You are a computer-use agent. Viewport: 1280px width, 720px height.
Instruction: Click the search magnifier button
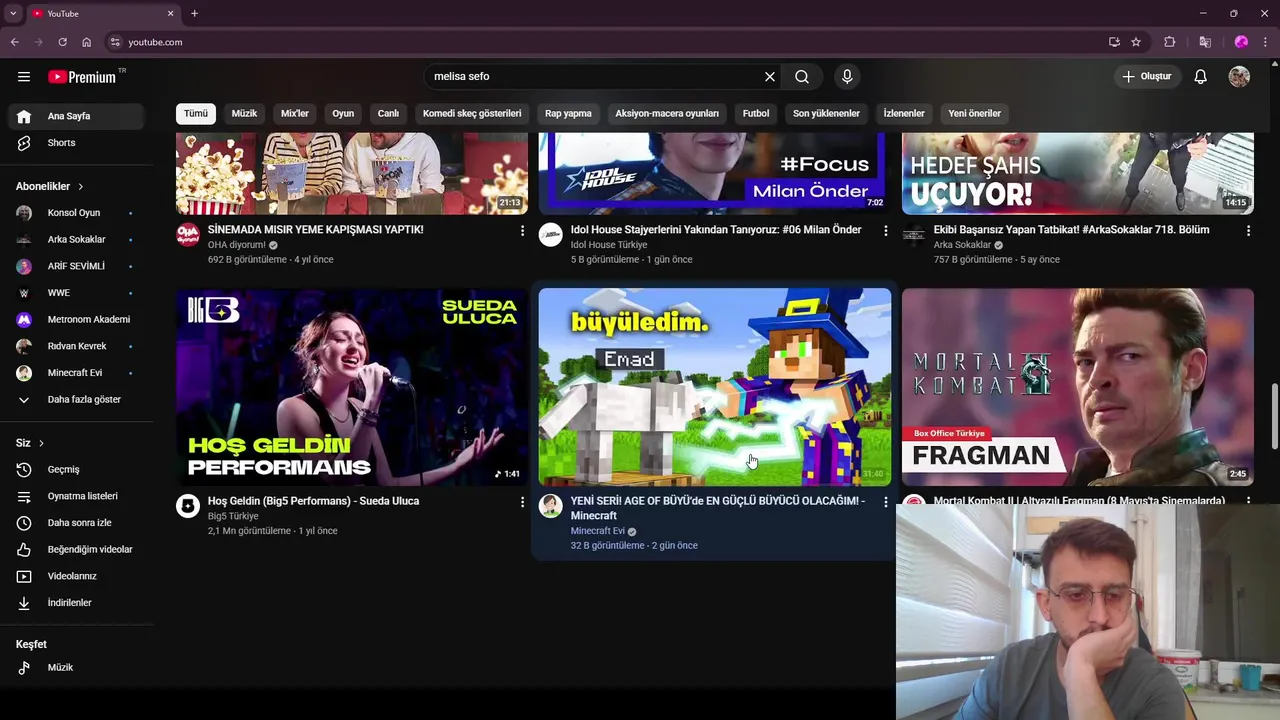click(x=802, y=77)
